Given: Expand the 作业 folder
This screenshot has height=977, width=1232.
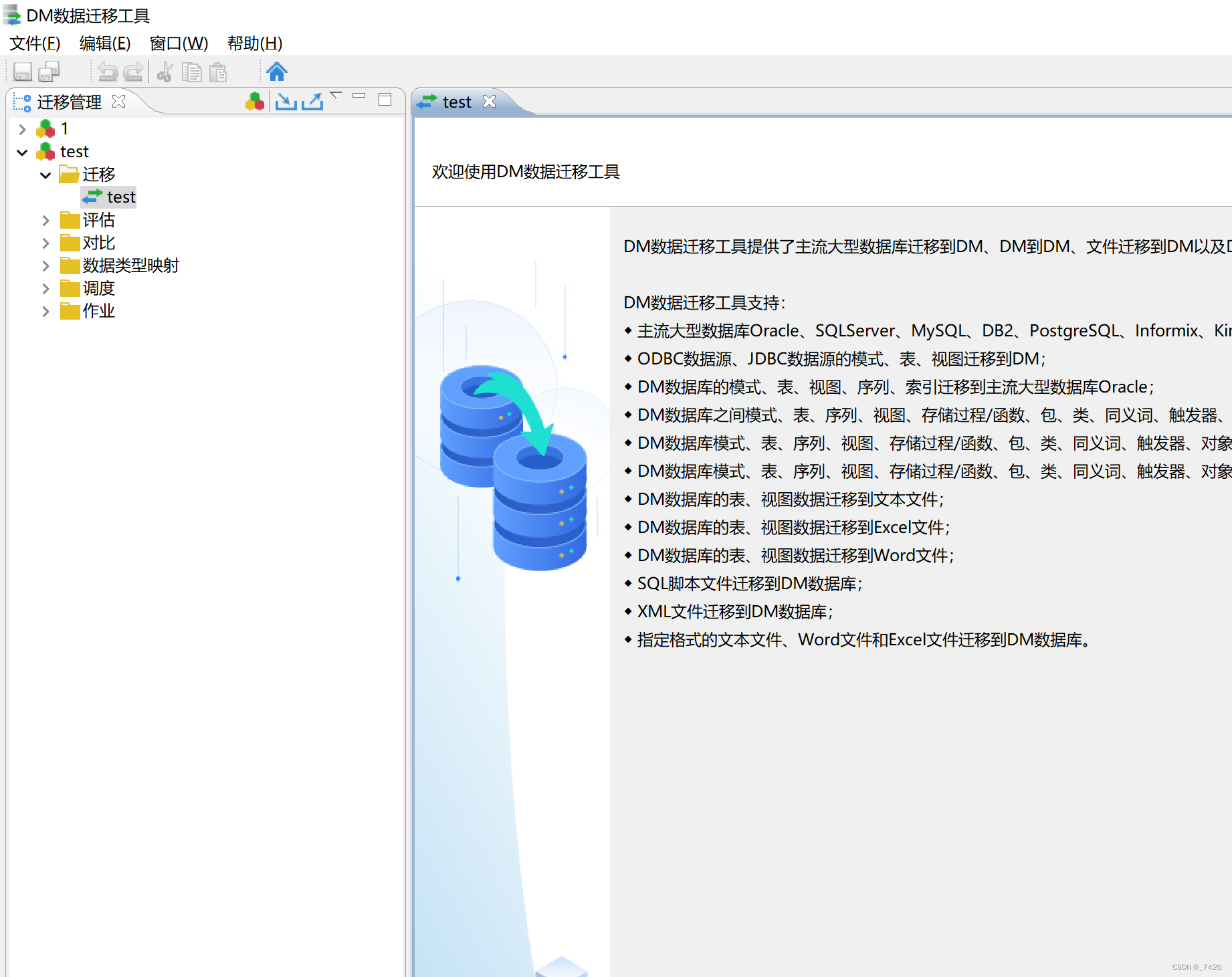Looking at the screenshot, I should (x=45, y=311).
